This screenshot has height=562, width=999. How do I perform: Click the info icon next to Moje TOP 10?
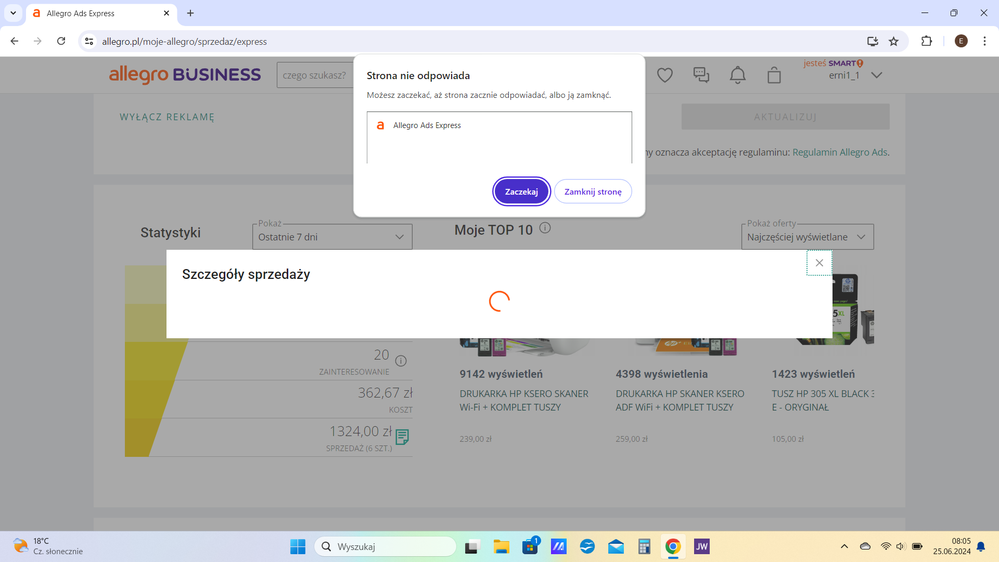[545, 228]
